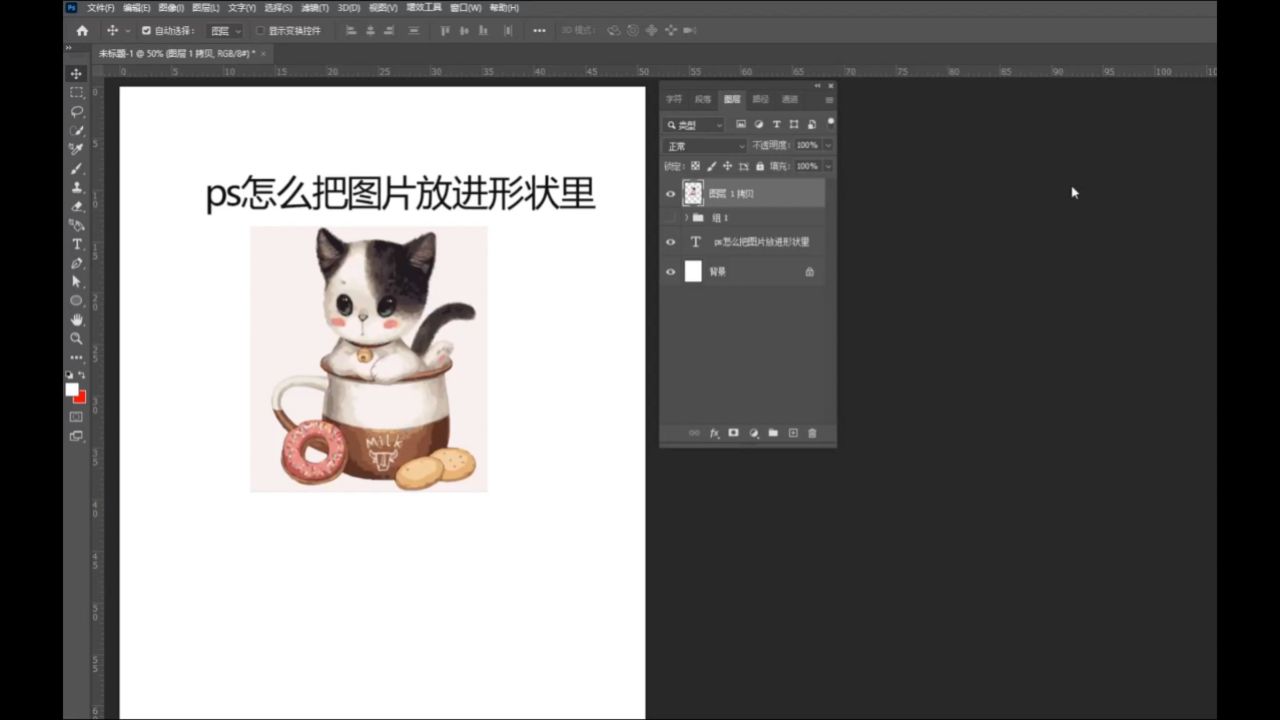This screenshot has height=720, width=1280.
Task: Toggle lock position move icon
Action: tap(727, 166)
